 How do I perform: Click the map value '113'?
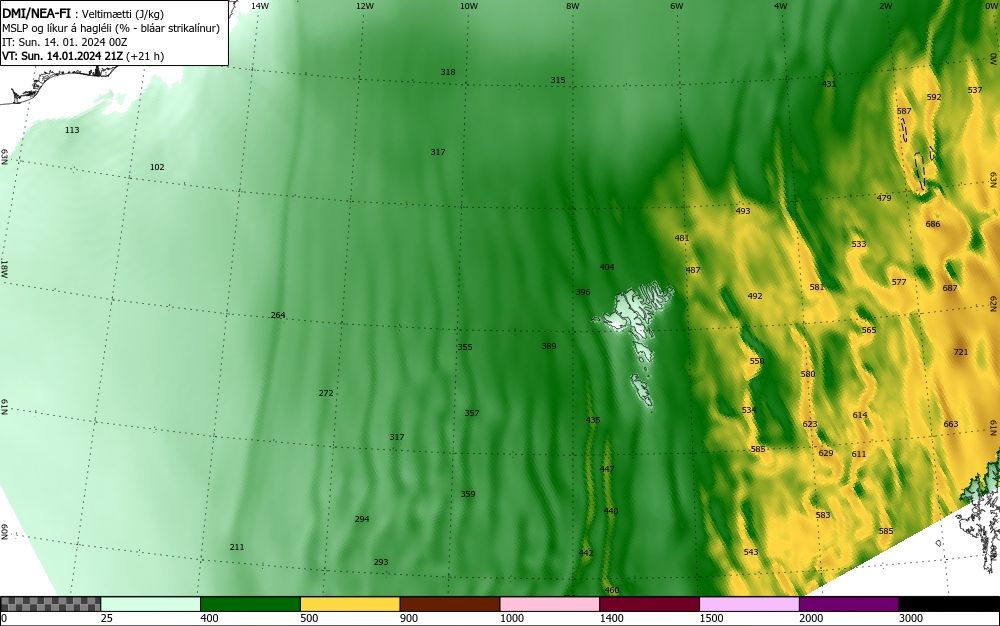[x=72, y=130]
